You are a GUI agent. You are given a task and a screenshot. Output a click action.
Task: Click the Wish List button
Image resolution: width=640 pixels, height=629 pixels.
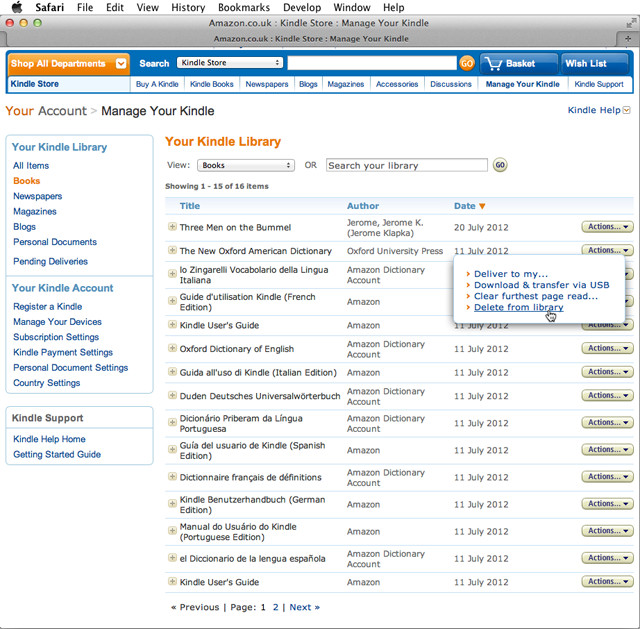(x=594, y=64)
